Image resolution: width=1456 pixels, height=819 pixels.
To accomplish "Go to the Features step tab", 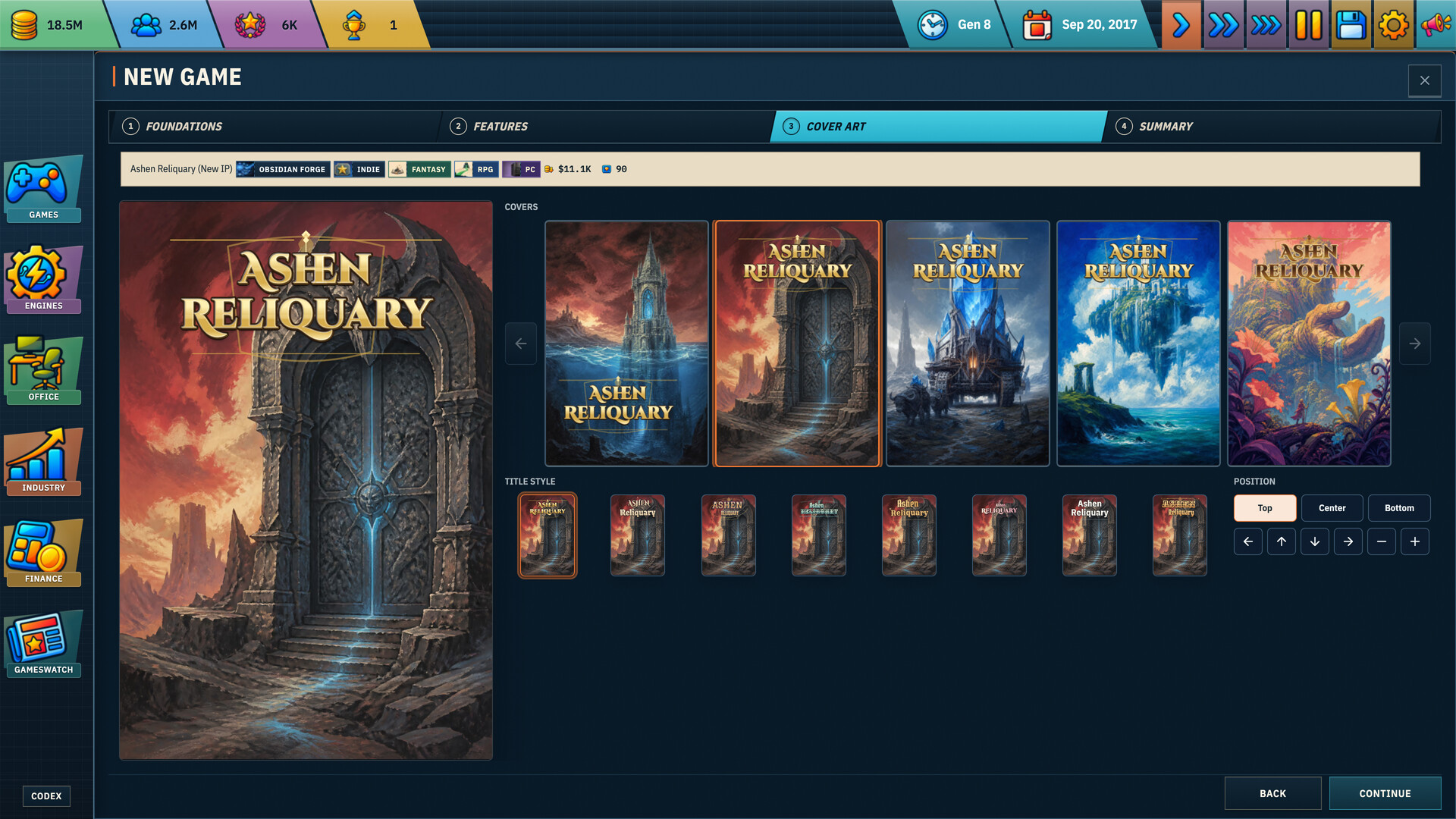I will pyautogui.click(x=605, y=127).
